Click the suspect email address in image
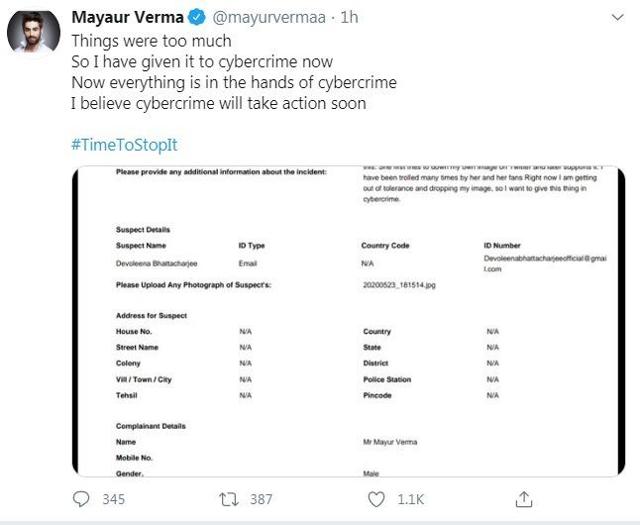Viewport: 640px width, 525px height. coord(545,263)
